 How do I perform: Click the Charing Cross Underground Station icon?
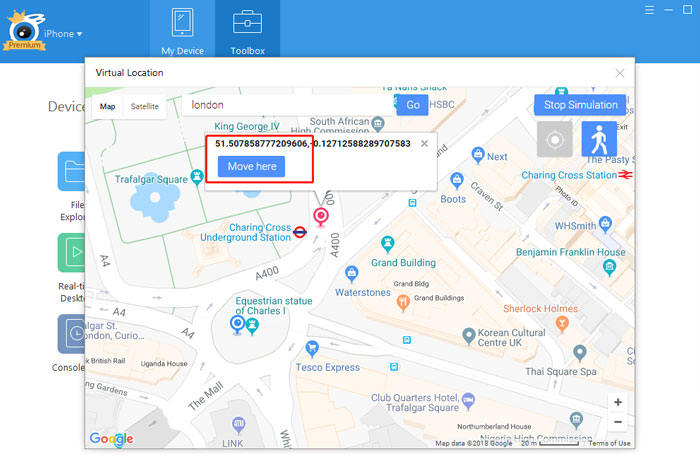click(299, 230)
